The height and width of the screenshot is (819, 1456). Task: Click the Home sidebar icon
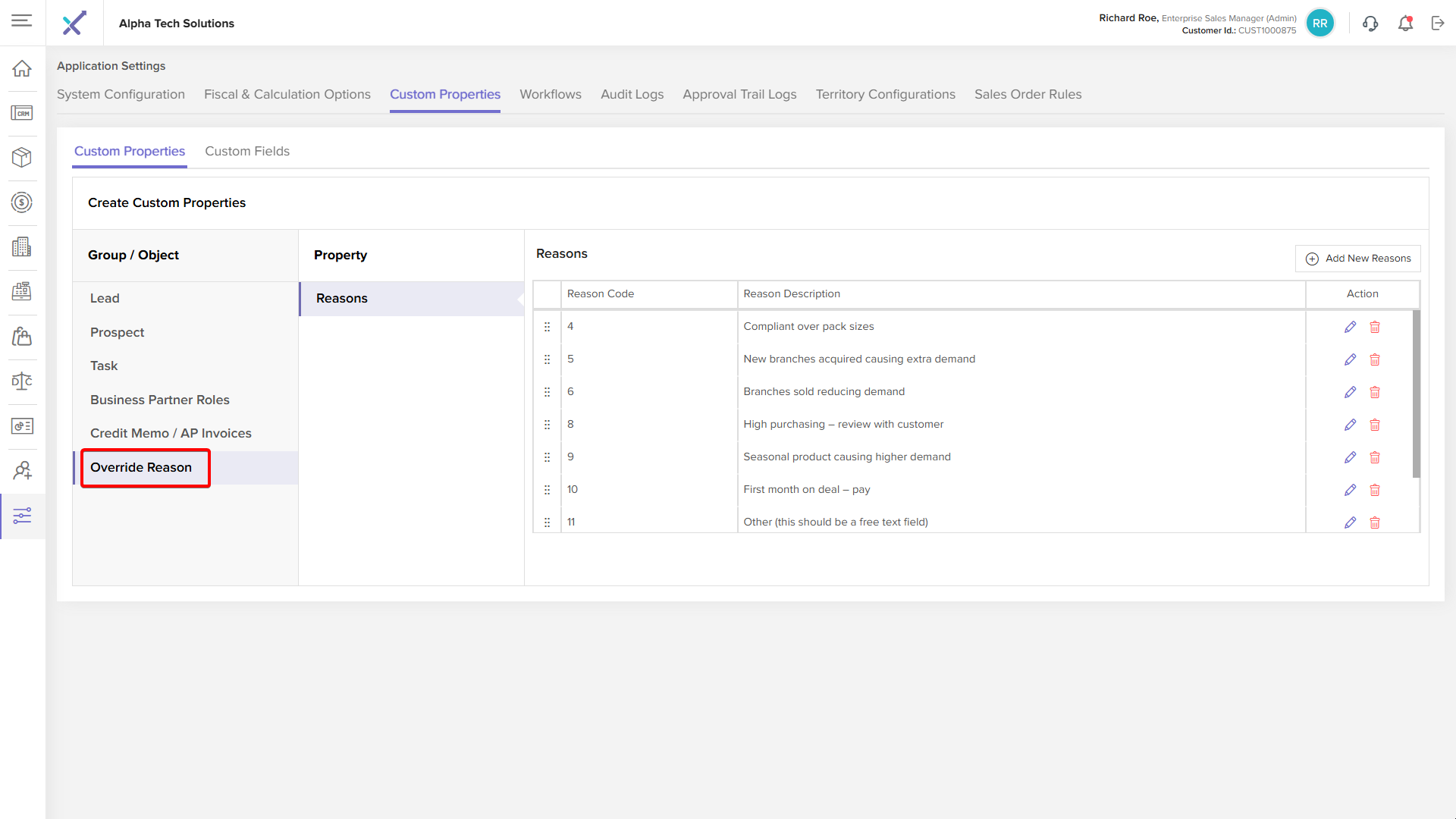[22, 68]
